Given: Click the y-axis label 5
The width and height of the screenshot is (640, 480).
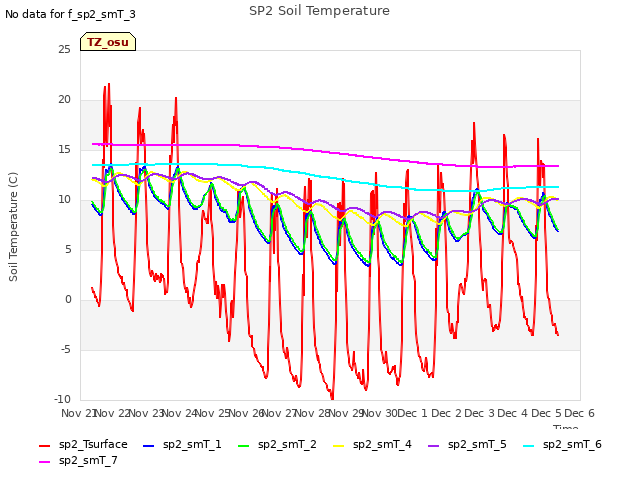Looking at the screenshot, I should coord(68,249).
